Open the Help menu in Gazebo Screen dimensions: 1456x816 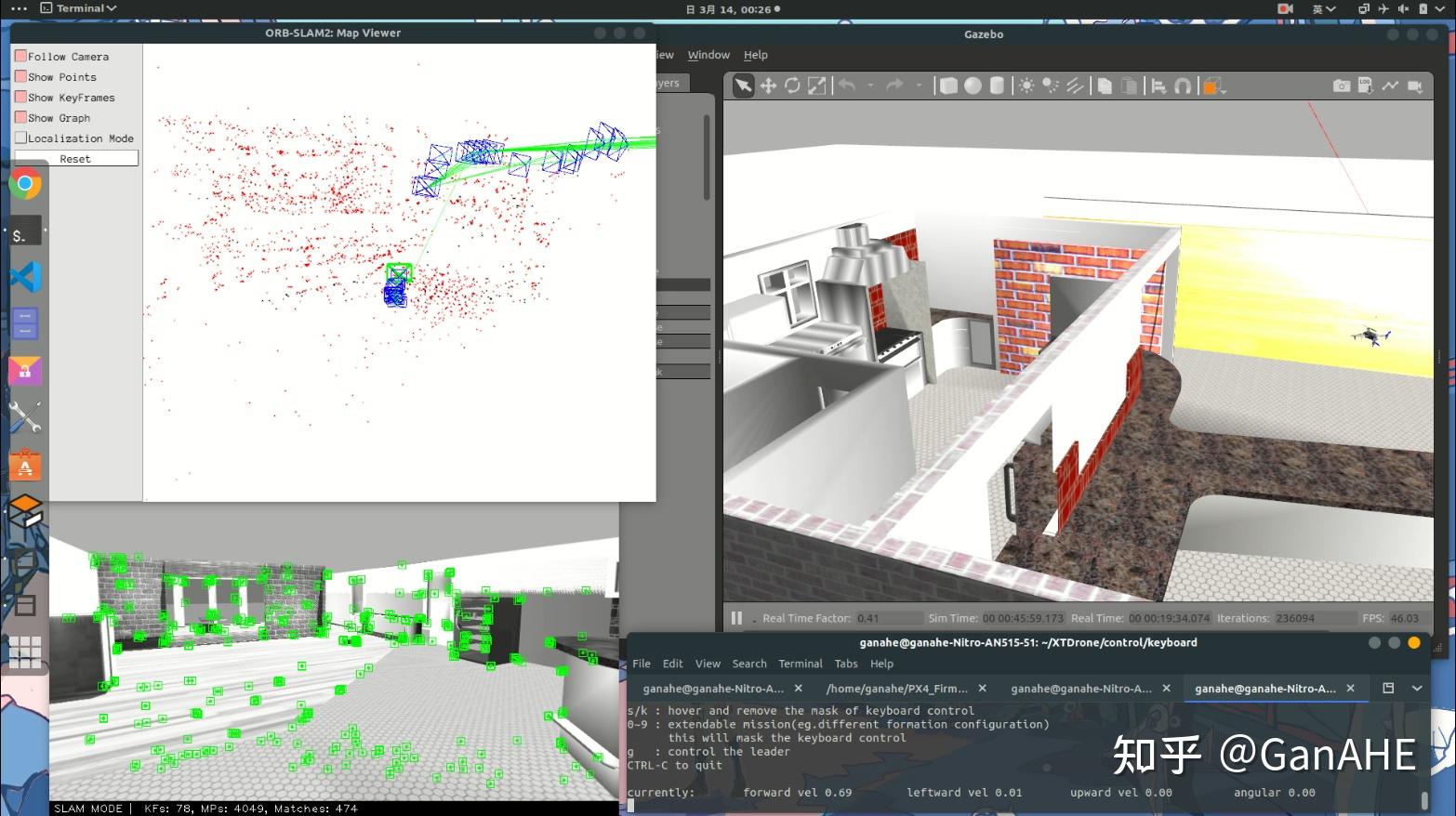pyautogui.click(x=756, y=55)
